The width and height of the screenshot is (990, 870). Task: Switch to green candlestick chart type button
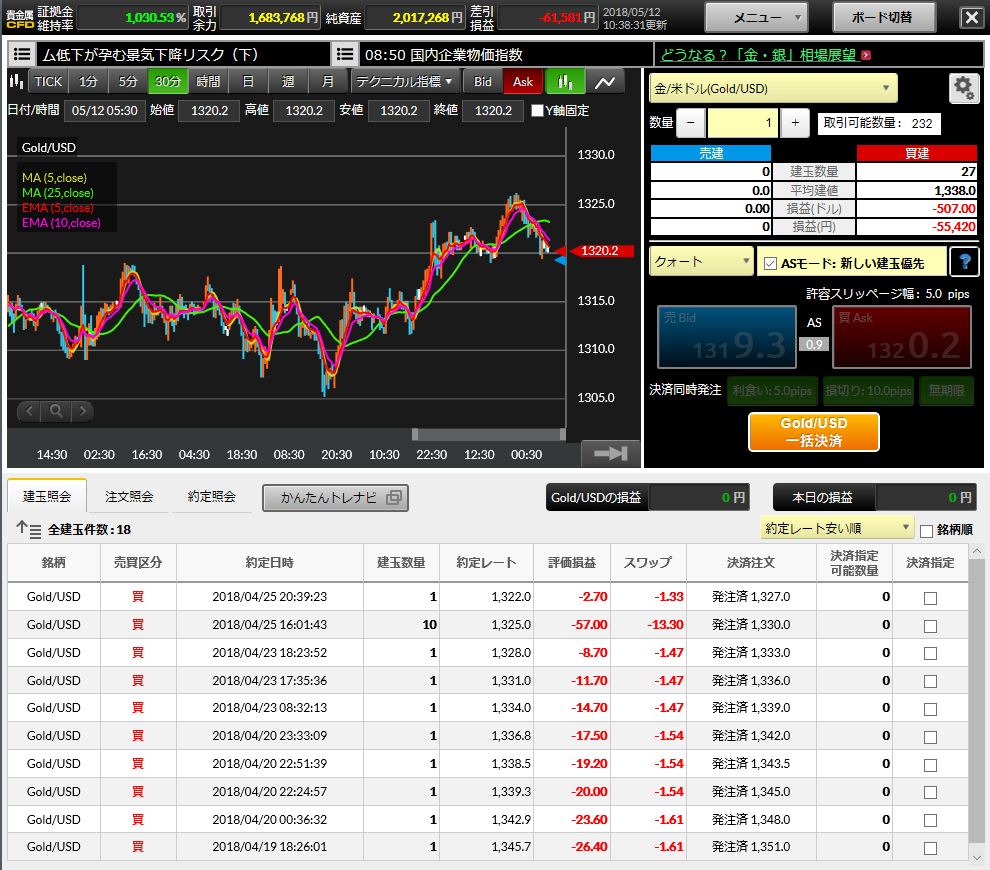pos(565,81)
